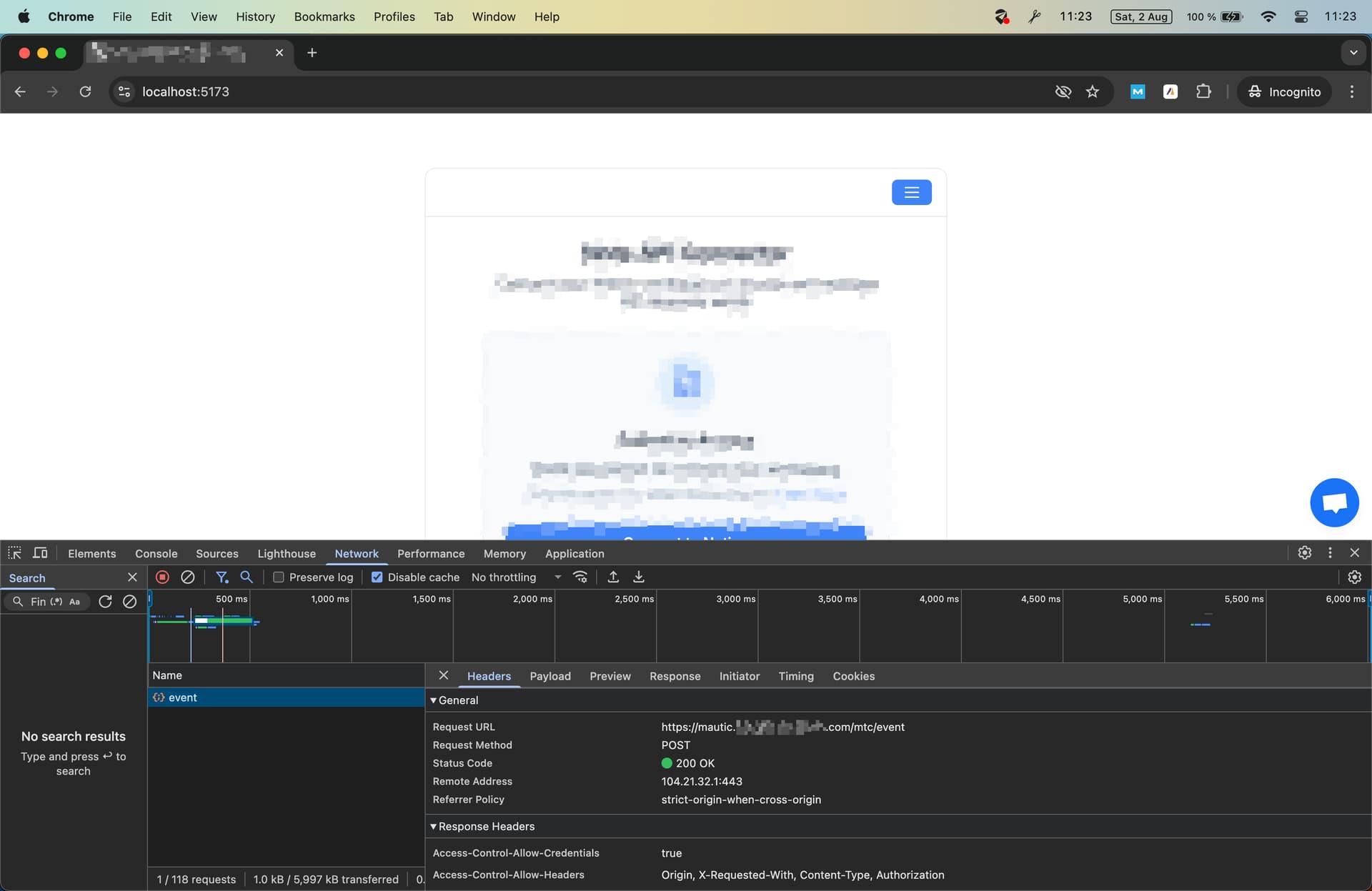1372x891 pixels.
Task: Toggle regex option in search field
Action: point(56,602)
